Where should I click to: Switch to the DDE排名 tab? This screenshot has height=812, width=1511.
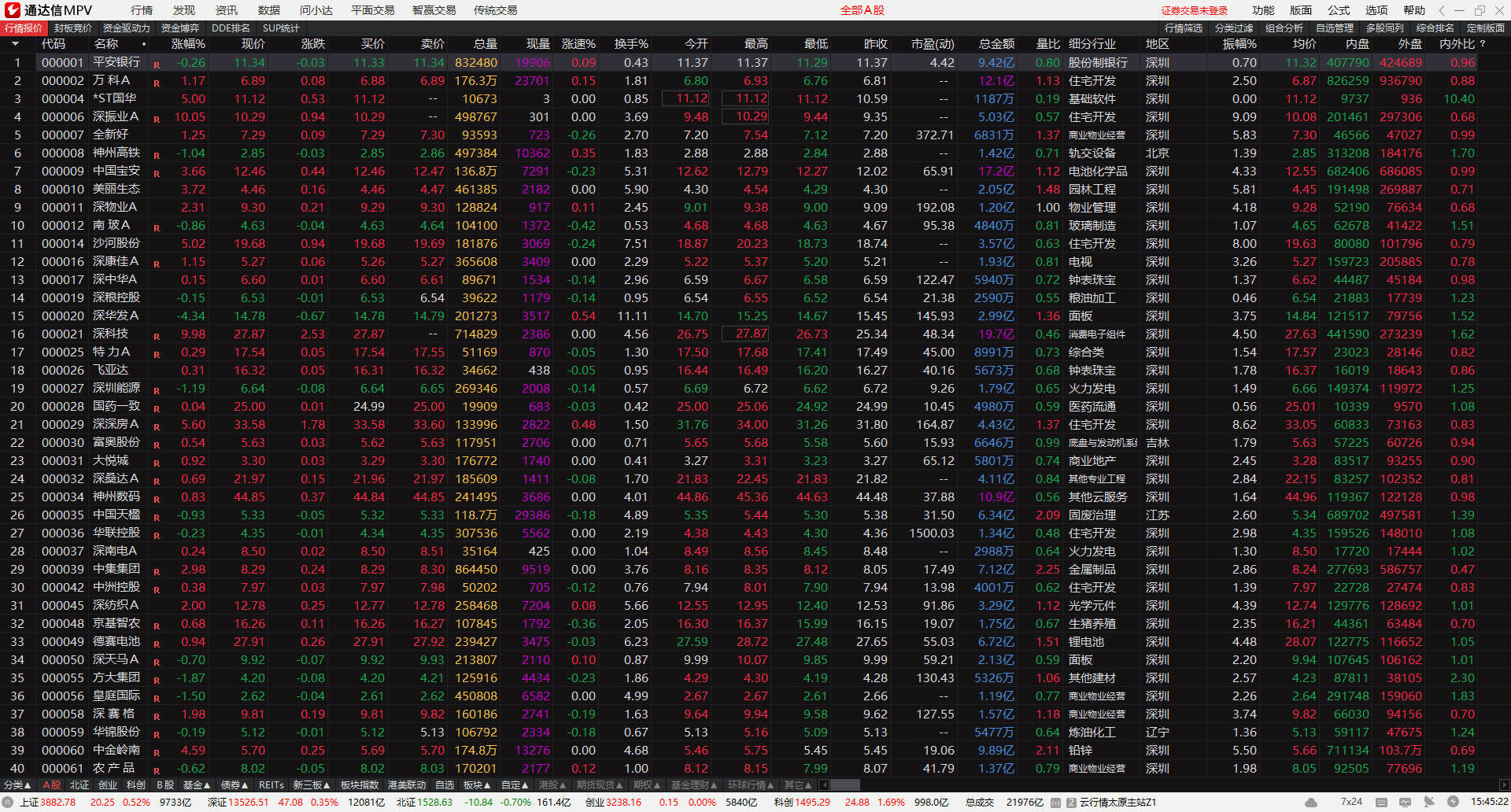click(231, 28)
